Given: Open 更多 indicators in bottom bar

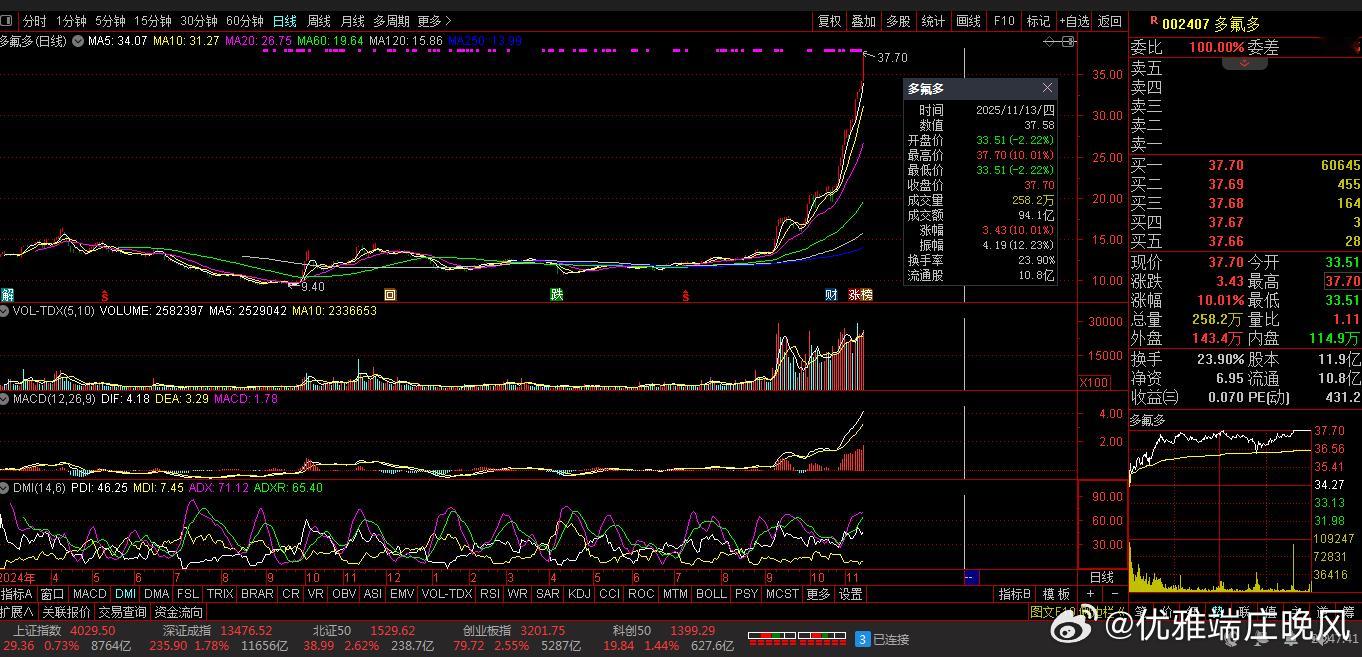Looking at the screenshot, I should (818, 594).
